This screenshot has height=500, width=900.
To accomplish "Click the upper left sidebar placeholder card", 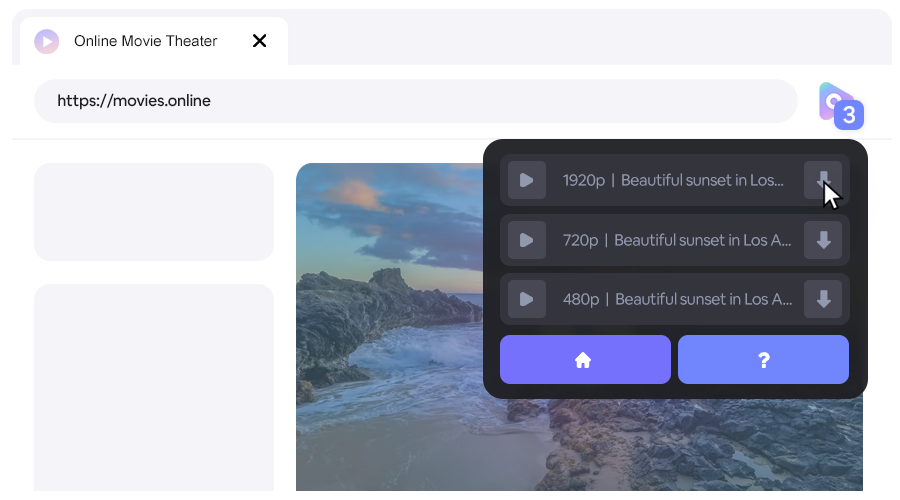I will point(154,212).
